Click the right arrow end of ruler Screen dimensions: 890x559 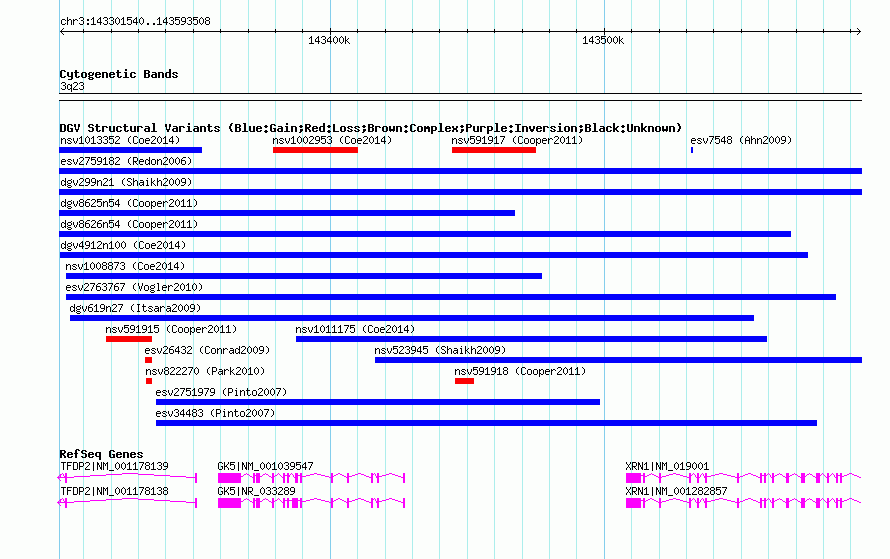click(x=858, y=32)
